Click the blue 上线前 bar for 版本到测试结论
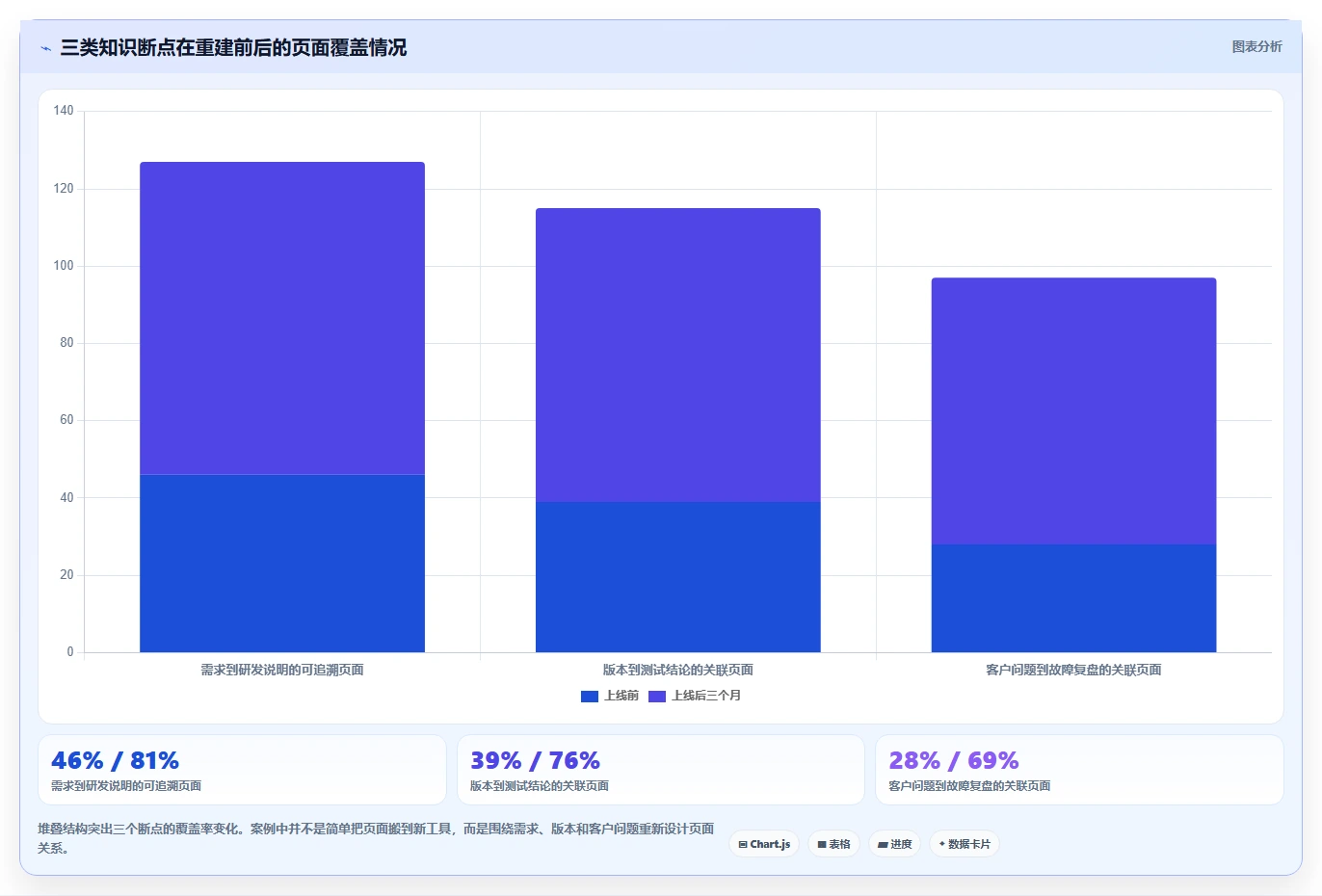The image size is (1322, 896). point(678,577)
